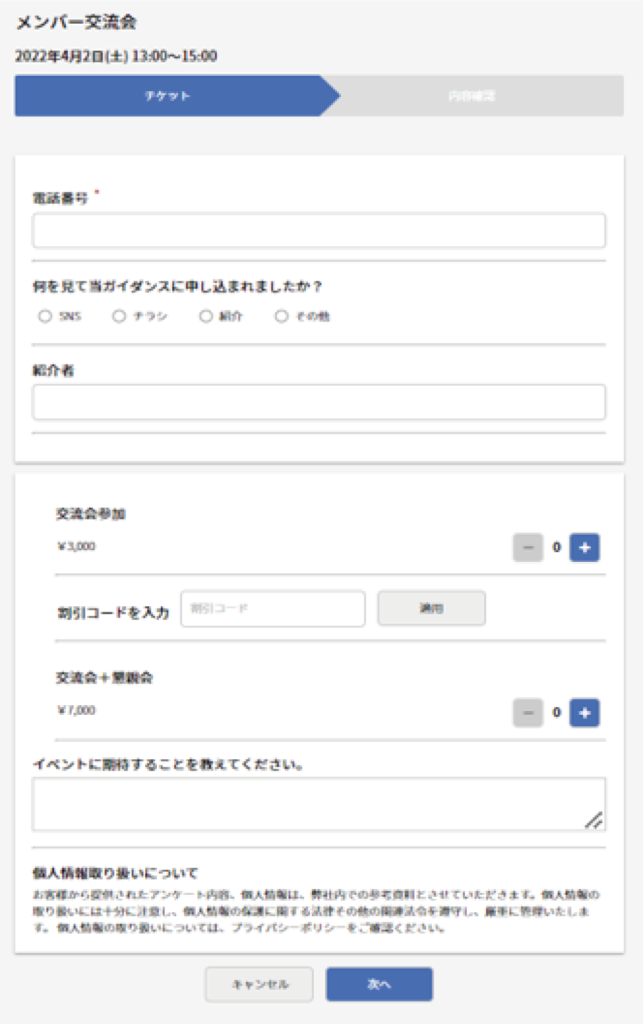Click the 電話番号 input field

tap(319, 231)
